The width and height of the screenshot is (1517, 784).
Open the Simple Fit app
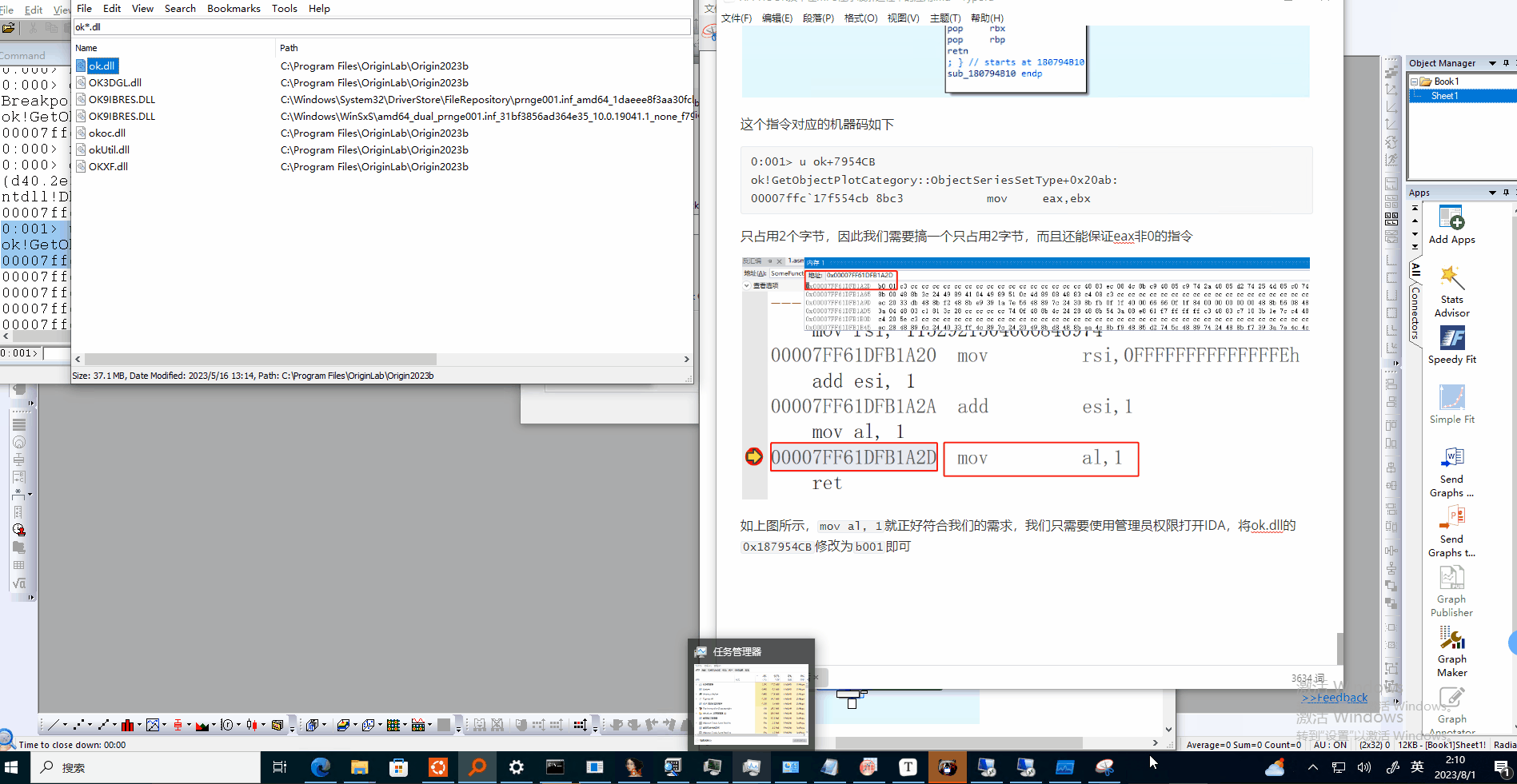click(1451, 404)
